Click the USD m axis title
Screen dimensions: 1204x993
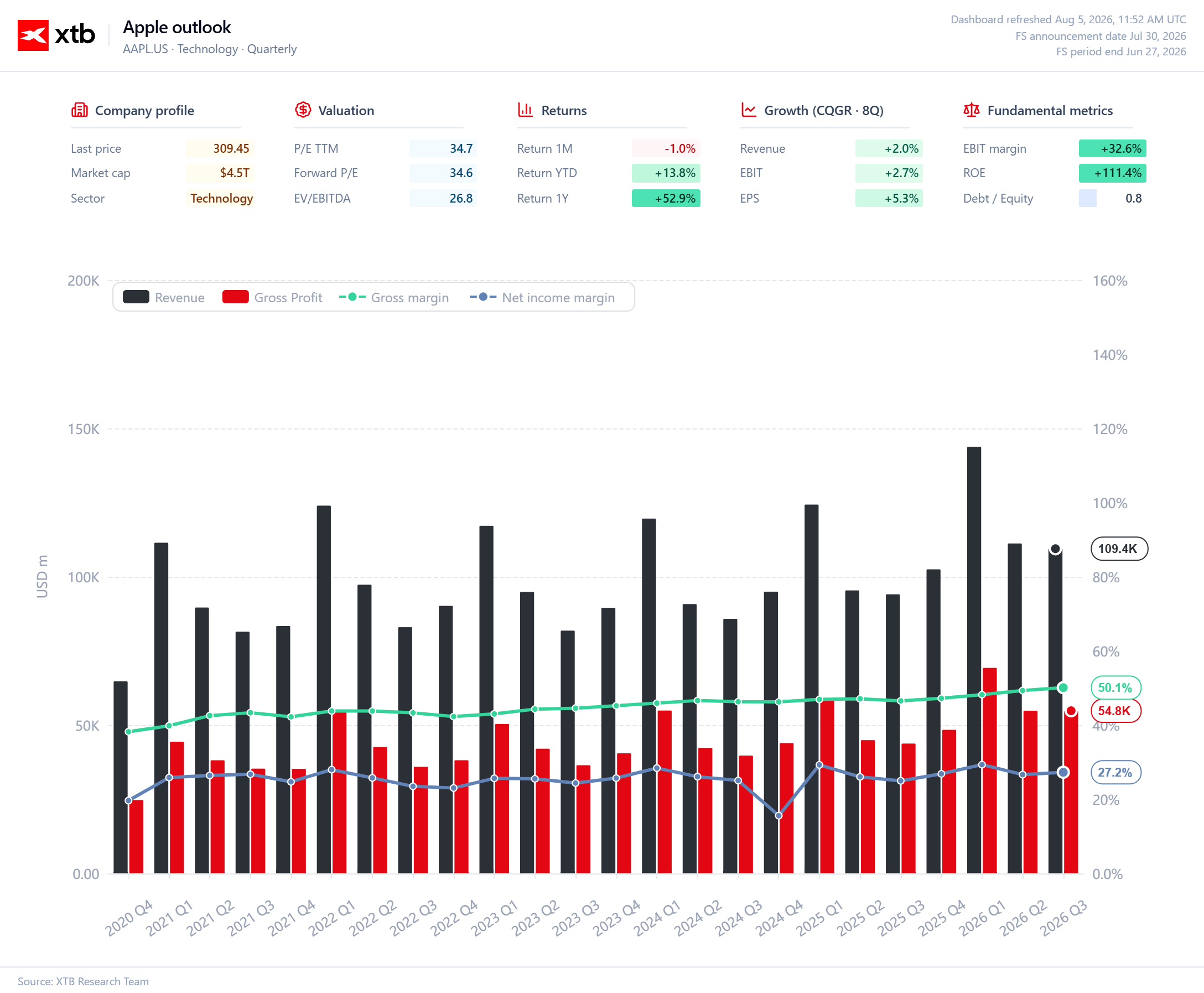(42, 577)
